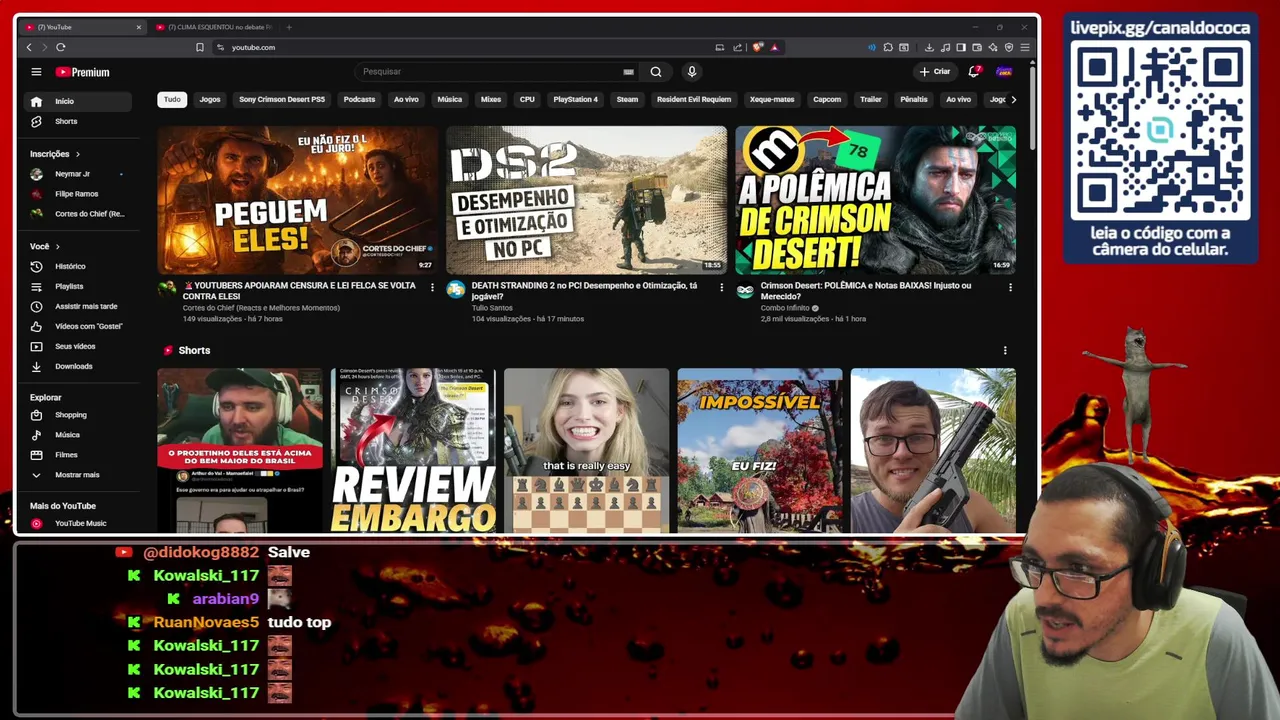The image size is (1280, 720).
Task: Select the PlayStation 4 chip
Action: point(575,99)
